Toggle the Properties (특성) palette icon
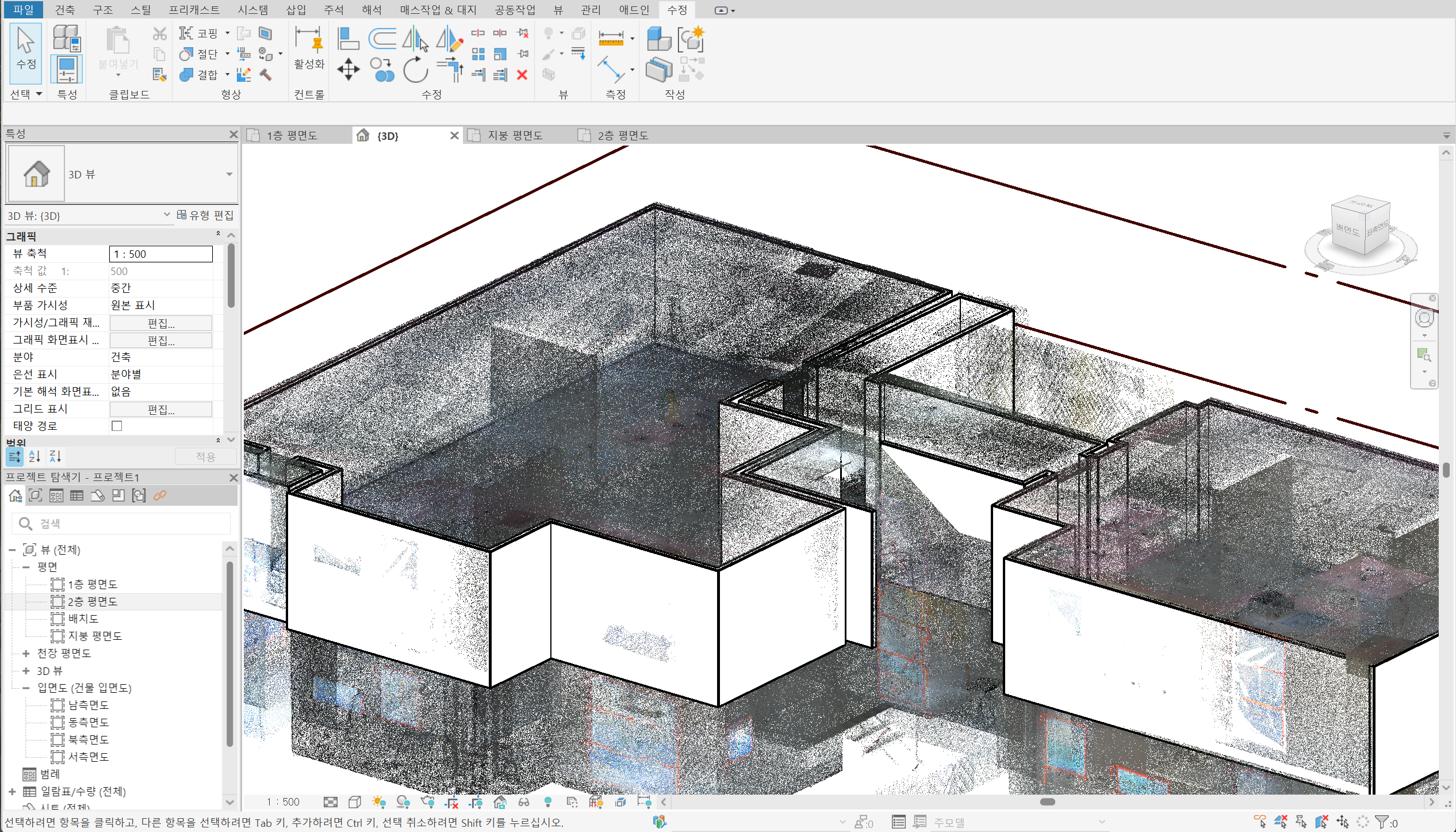Image resolution: width=1456 pixels, height=832 pixels. click(x=67, y=70)
